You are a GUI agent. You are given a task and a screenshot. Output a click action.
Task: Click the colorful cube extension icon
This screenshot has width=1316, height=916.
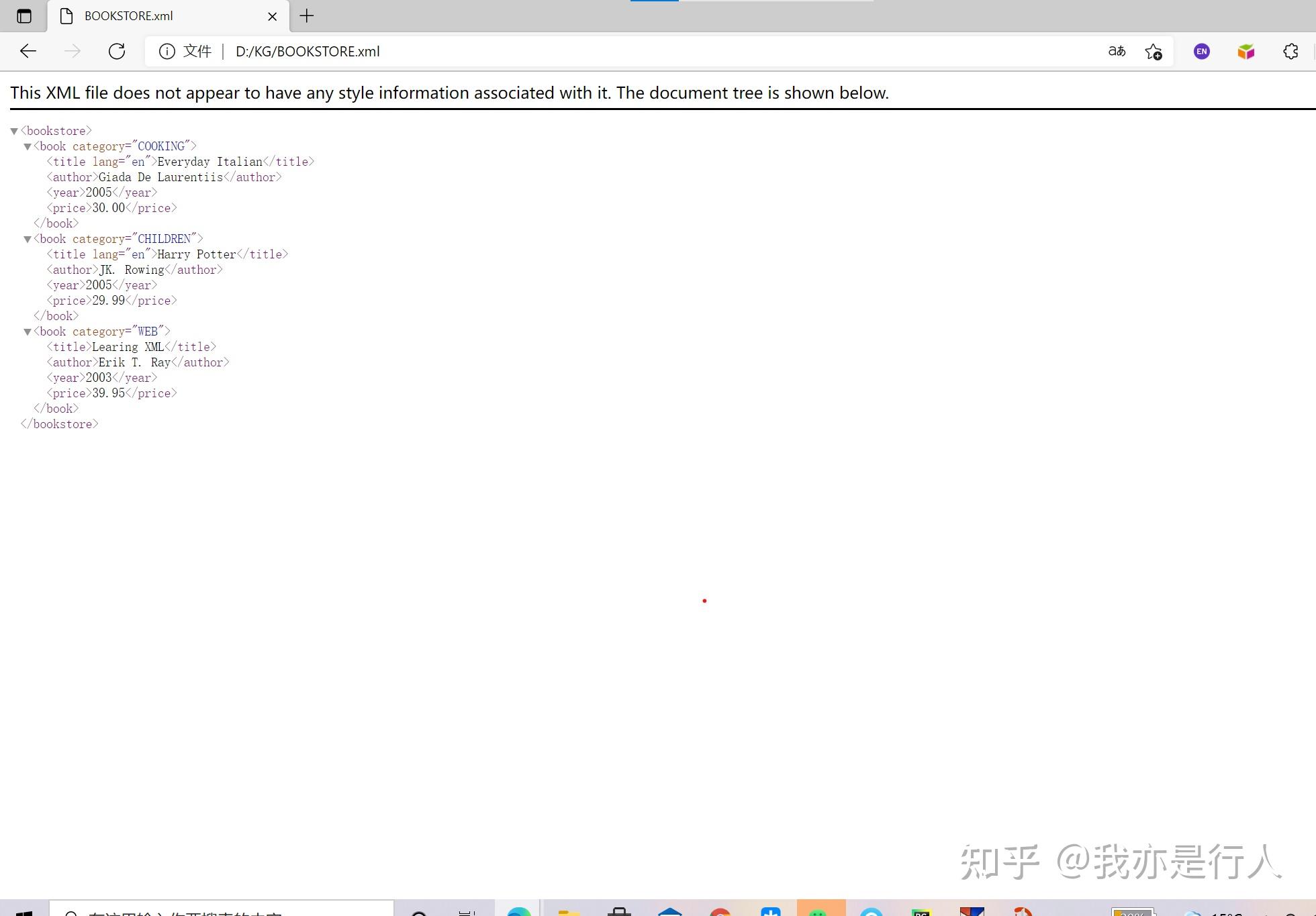(1246, 51)
